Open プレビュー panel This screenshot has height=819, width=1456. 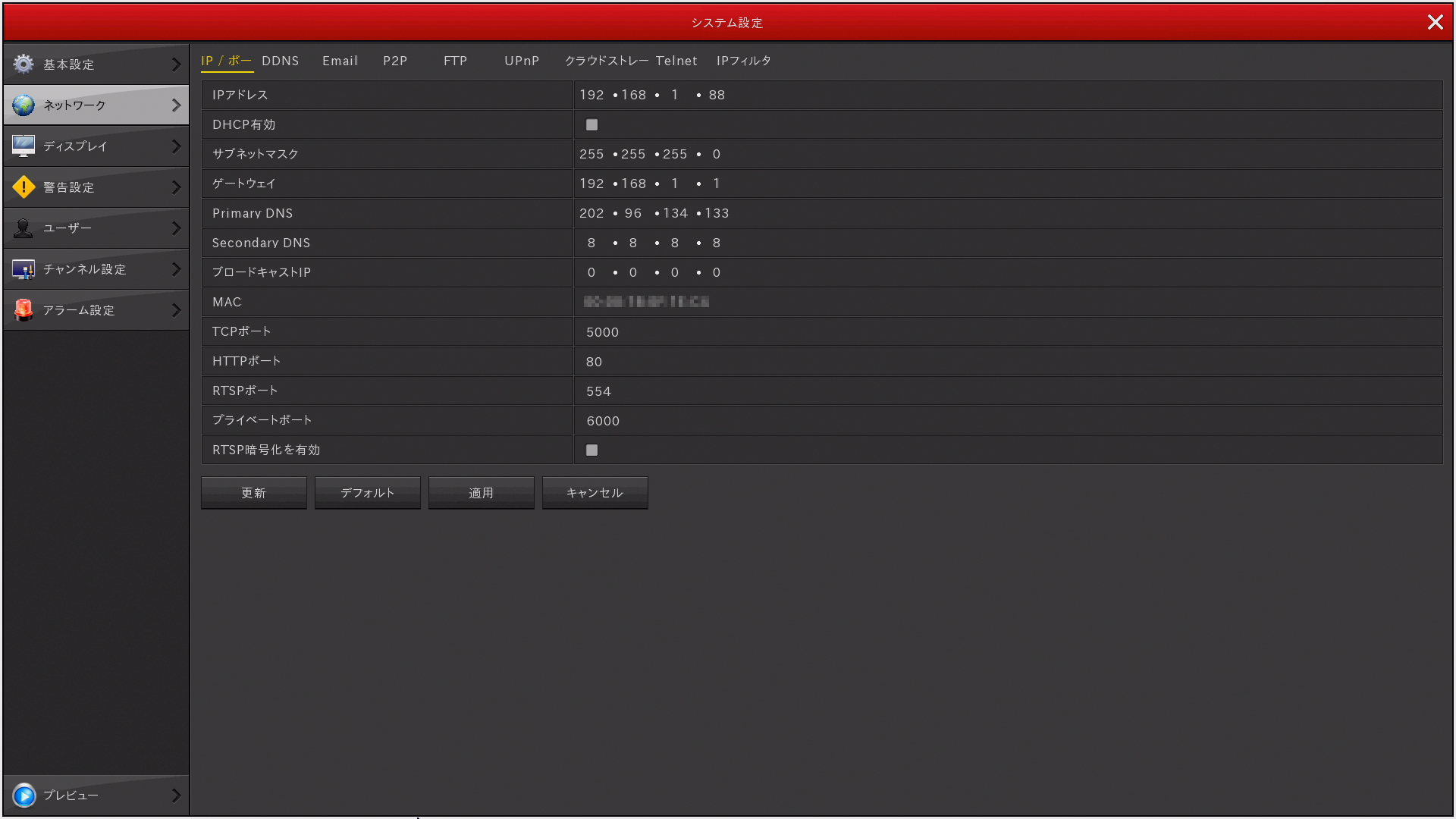(94, 795)
